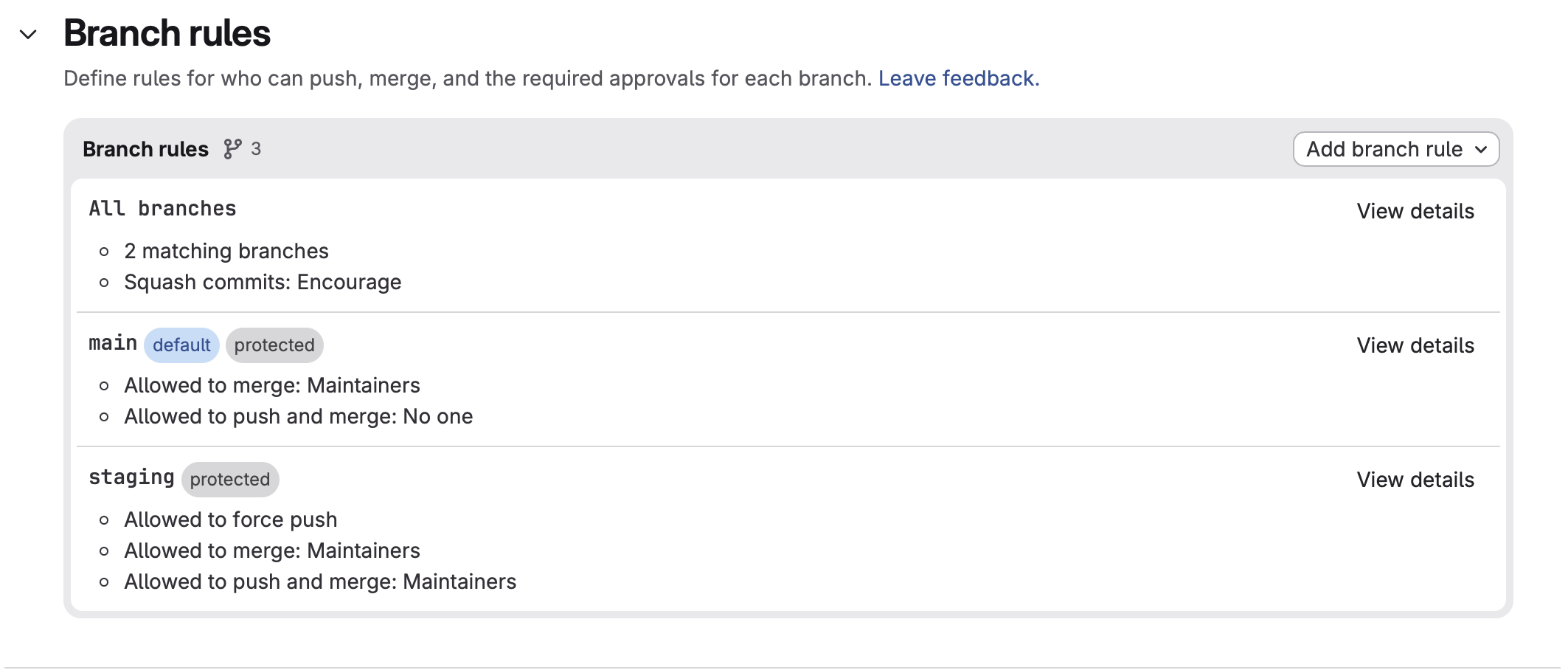Select the All branches rule name
Viewport: 1568px width, 670px height.
pos(163,209)
